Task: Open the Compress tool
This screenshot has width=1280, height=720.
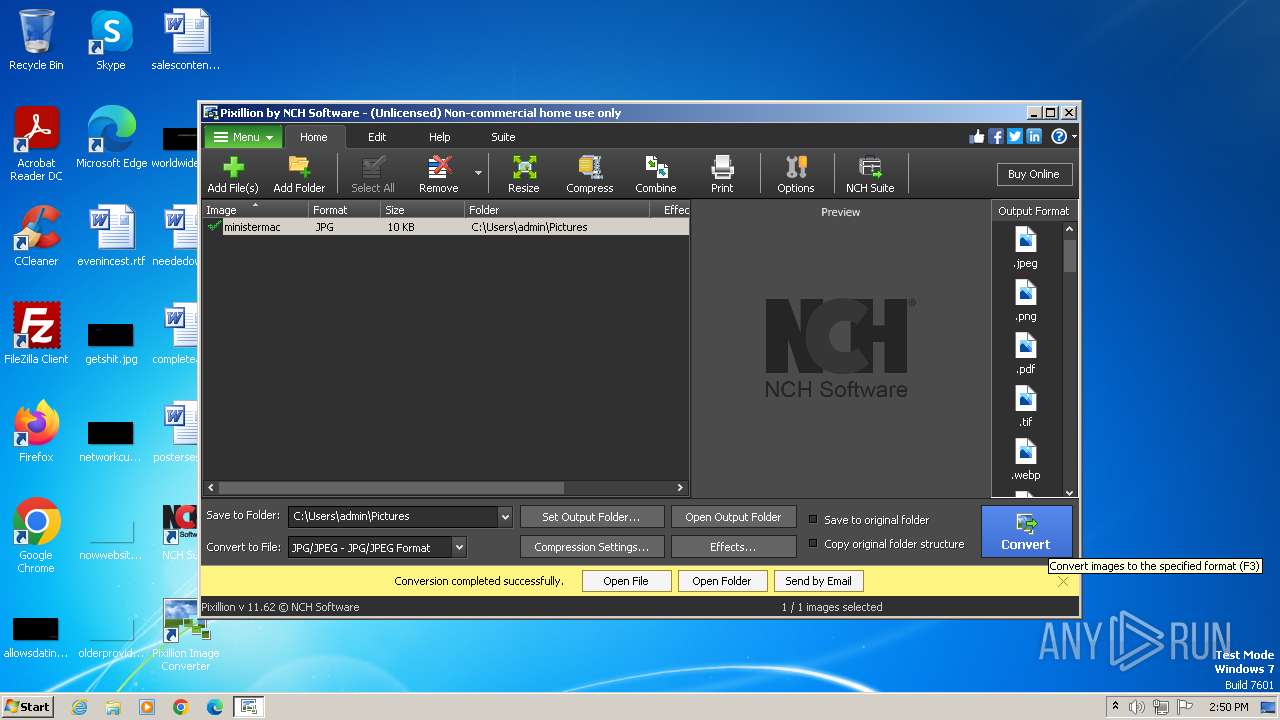Action: [590, 174]
